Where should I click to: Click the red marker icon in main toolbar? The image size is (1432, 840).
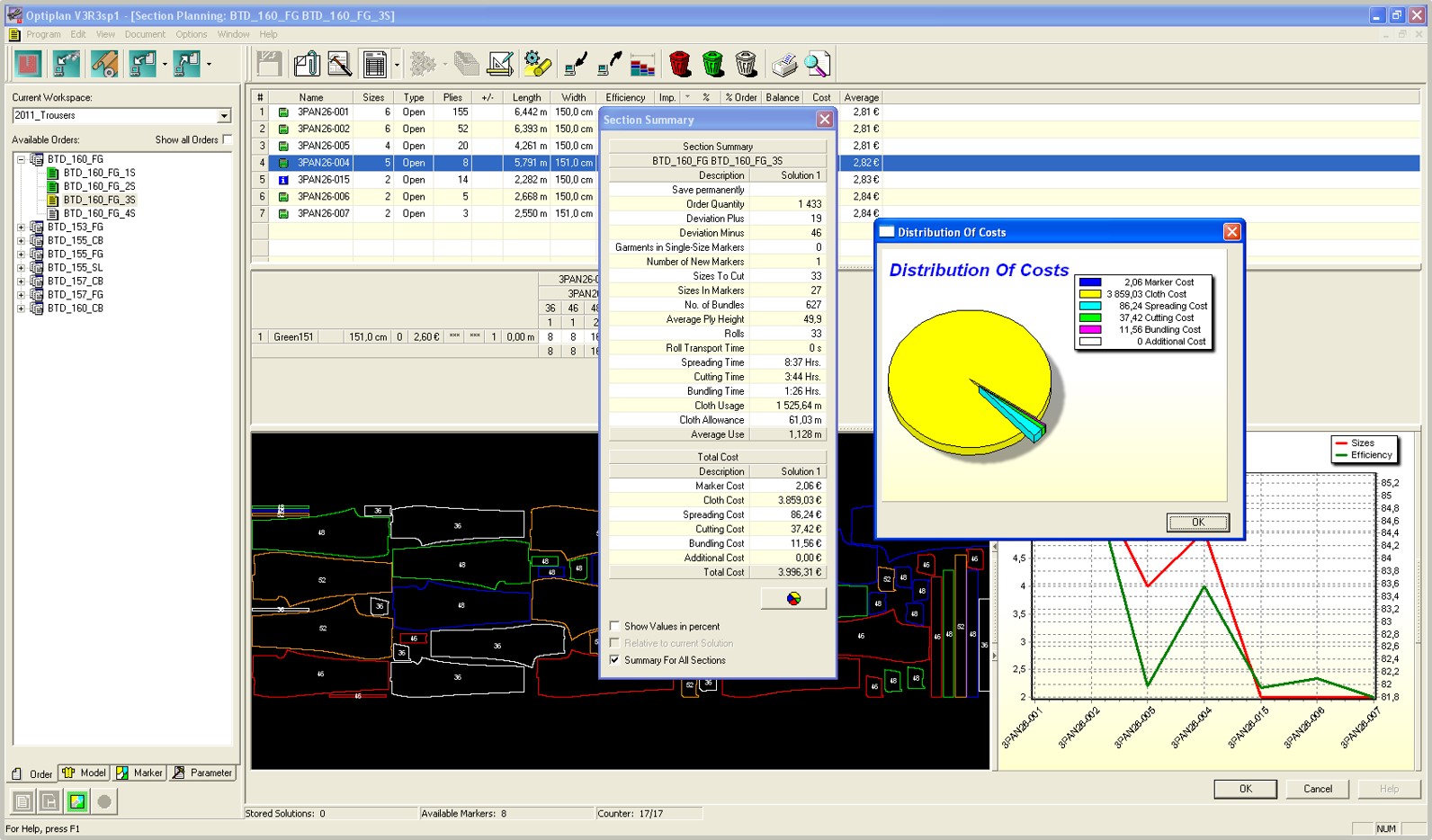[x=28, y=64]
